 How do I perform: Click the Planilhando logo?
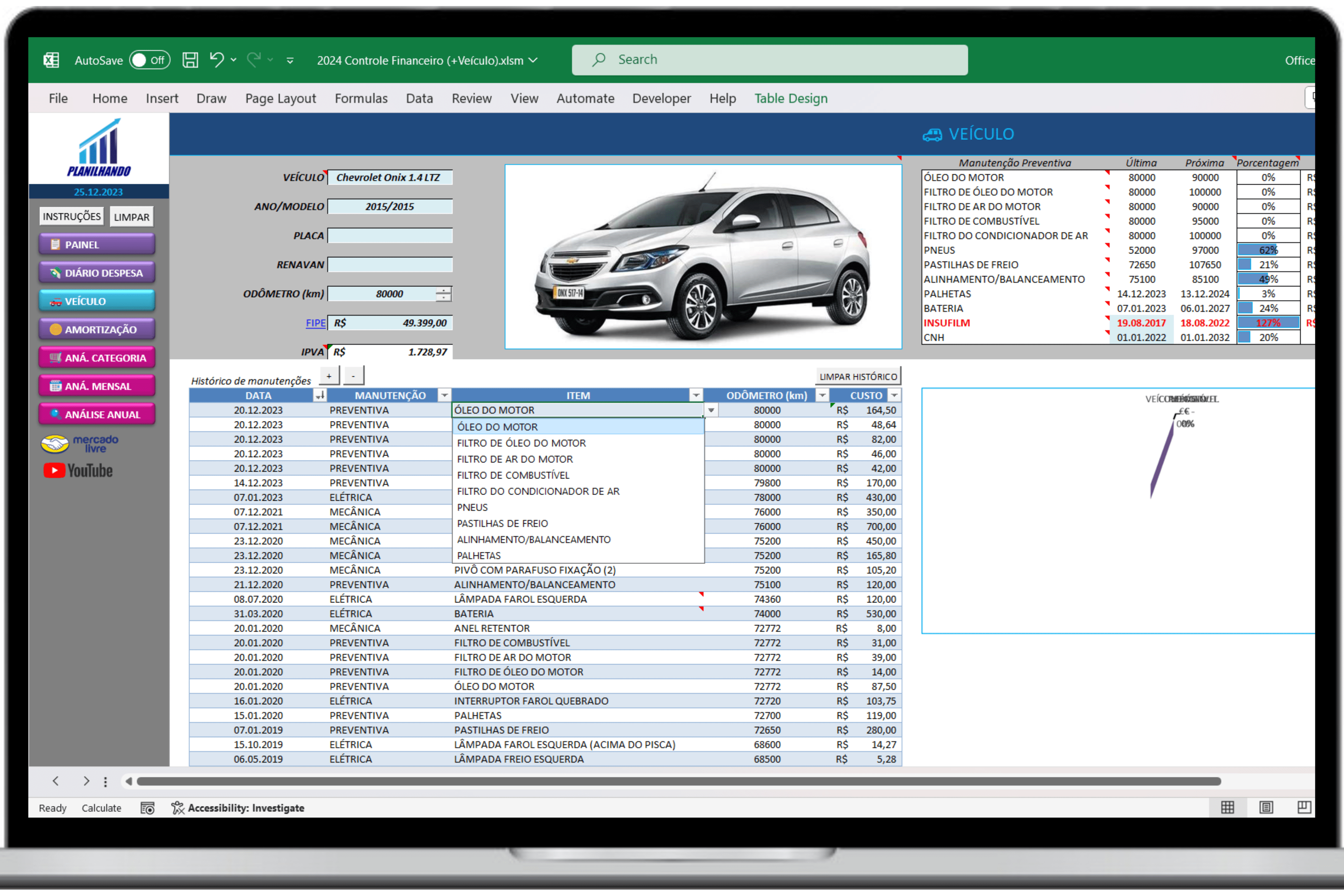click(99, 148)
